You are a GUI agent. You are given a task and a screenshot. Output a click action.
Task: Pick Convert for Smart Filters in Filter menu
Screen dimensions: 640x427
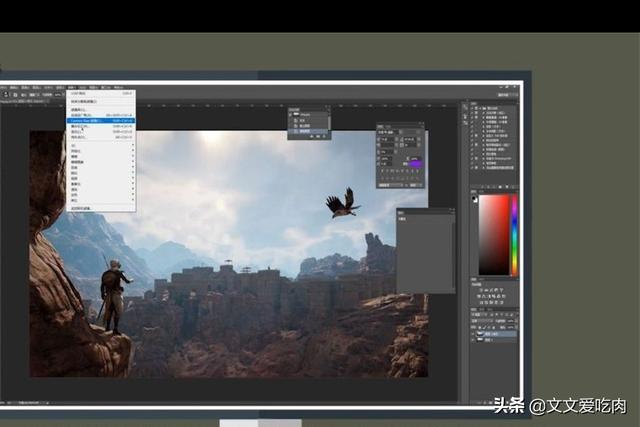coord(101,102)
